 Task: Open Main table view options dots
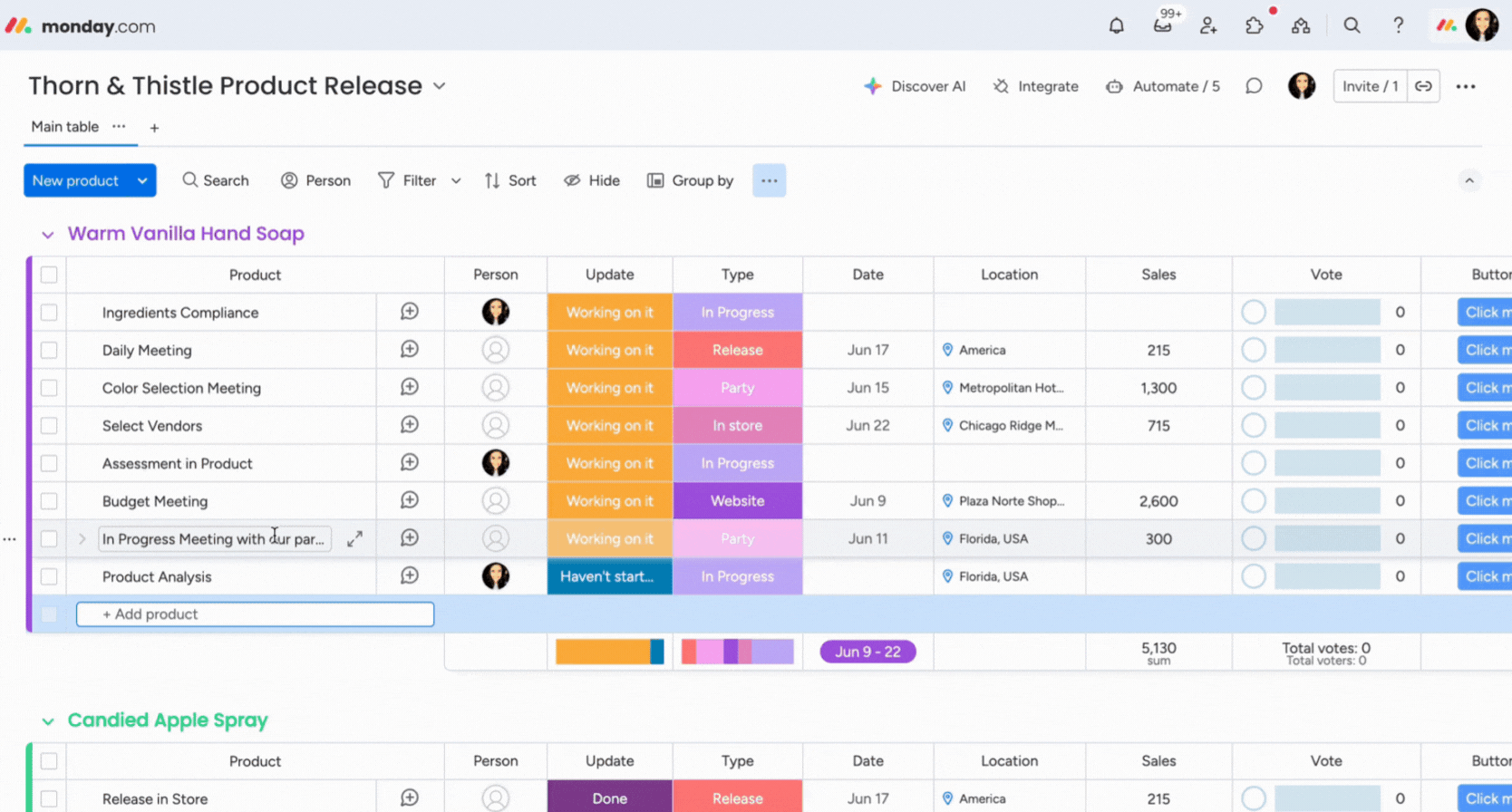click(119, 126)
